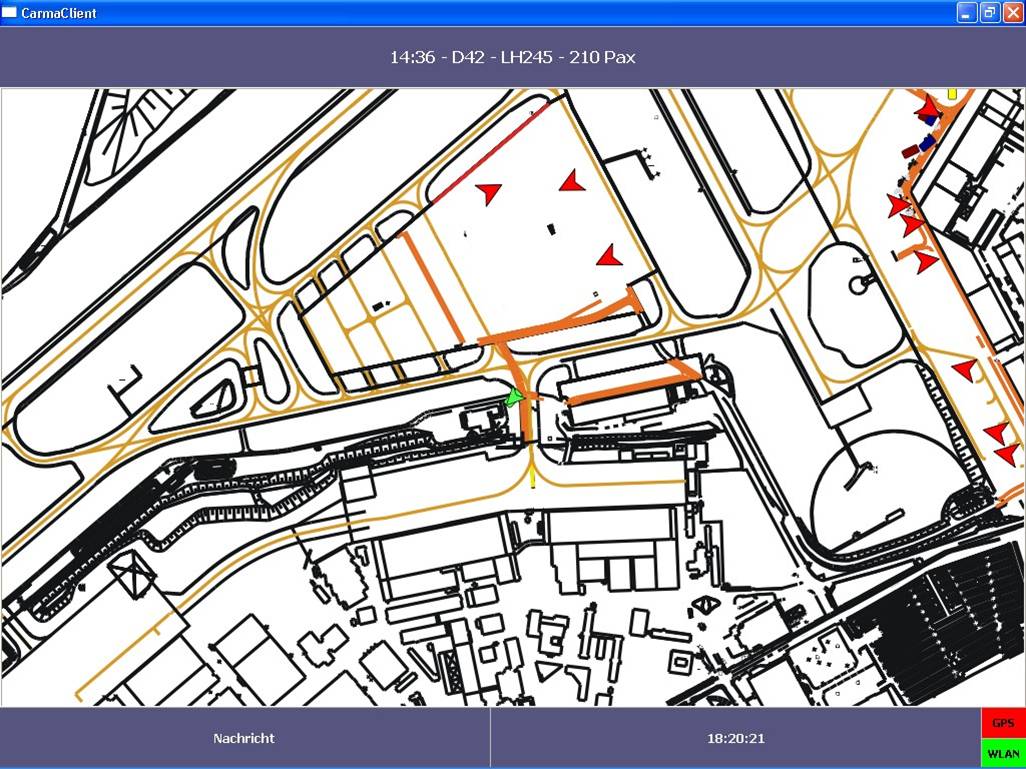The height and width of the screenshot is (769, 1026).
Task: Click the green arrow vehicle marker
Action: pos(514,397)
